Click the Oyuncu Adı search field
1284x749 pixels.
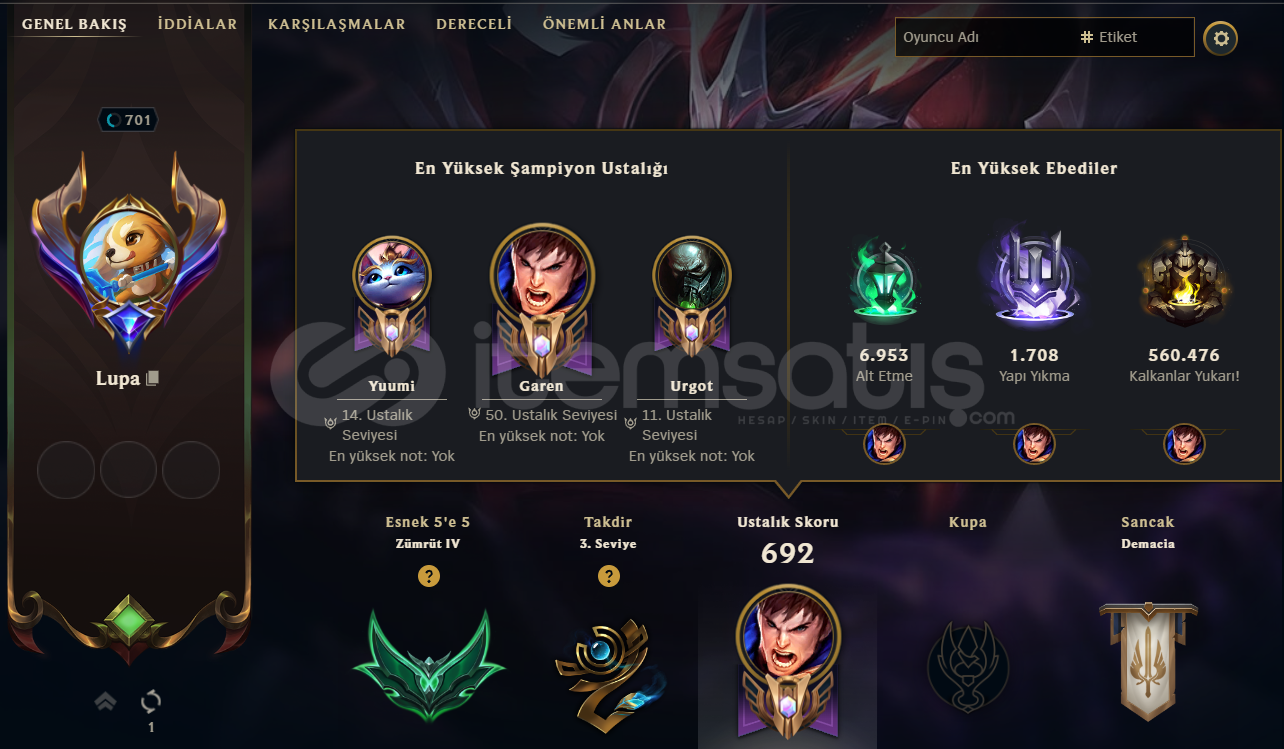[x=985, y=37]
